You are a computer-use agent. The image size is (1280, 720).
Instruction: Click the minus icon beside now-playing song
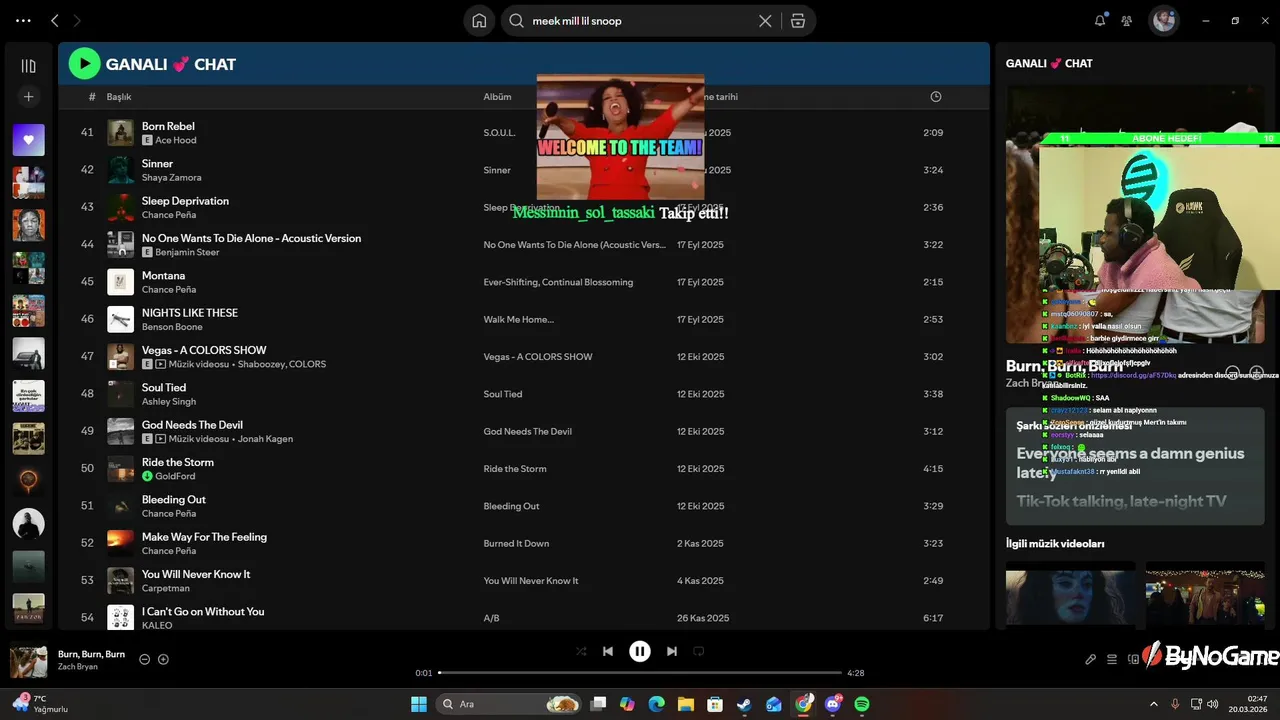[x=144, y=659]
